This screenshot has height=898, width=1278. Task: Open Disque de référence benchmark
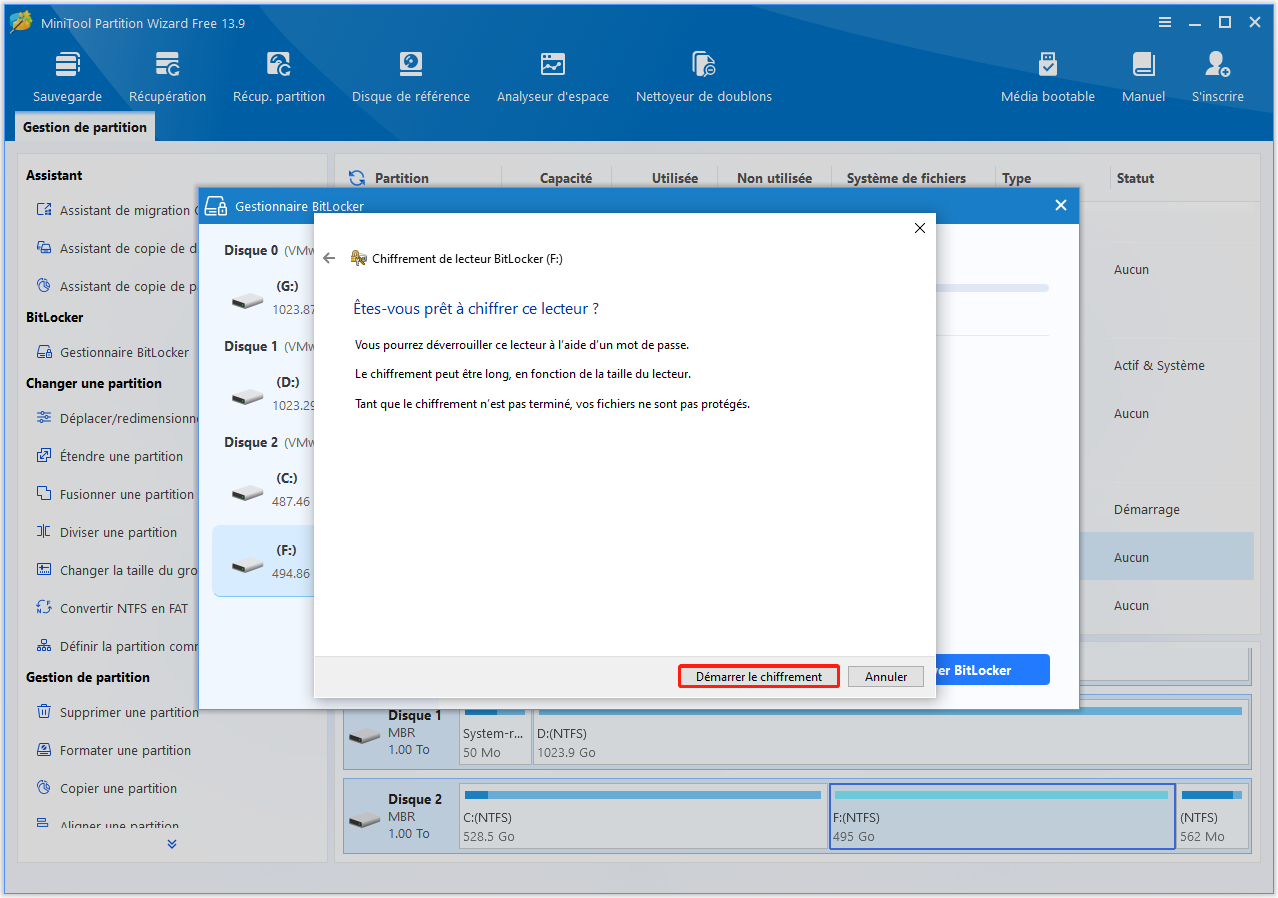[411, 78]
